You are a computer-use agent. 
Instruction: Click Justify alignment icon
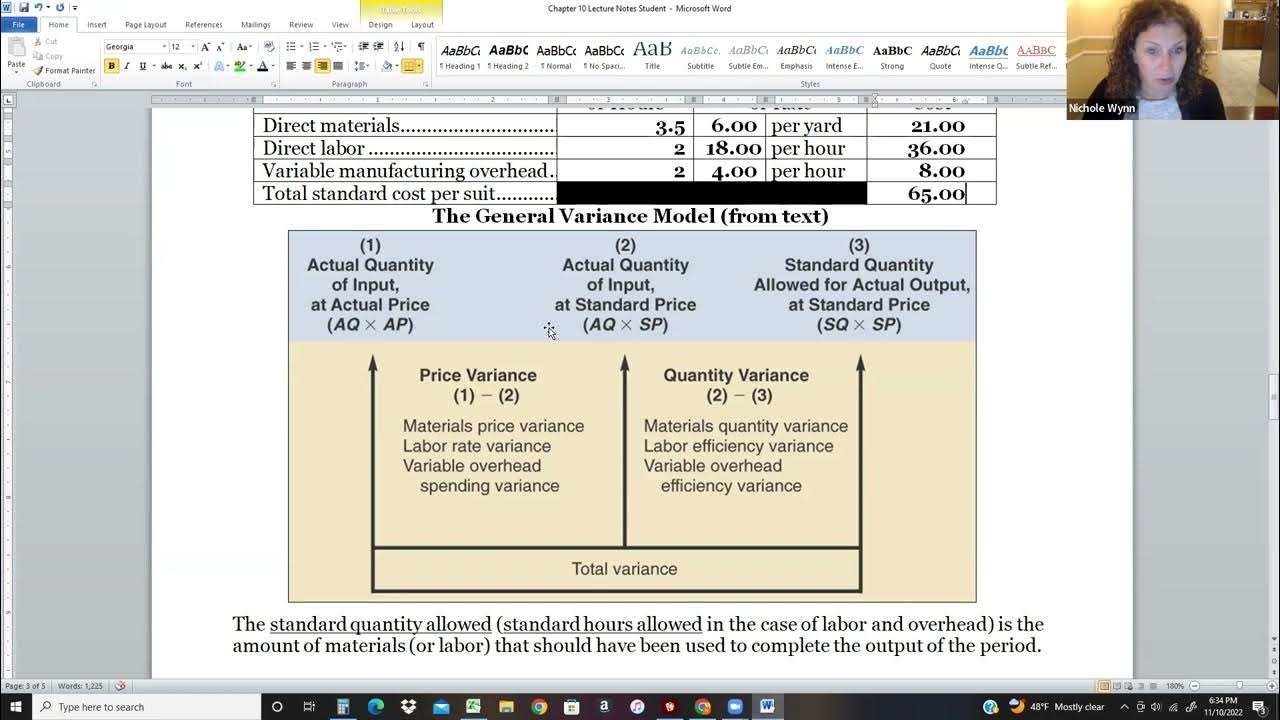coord(338,66)
